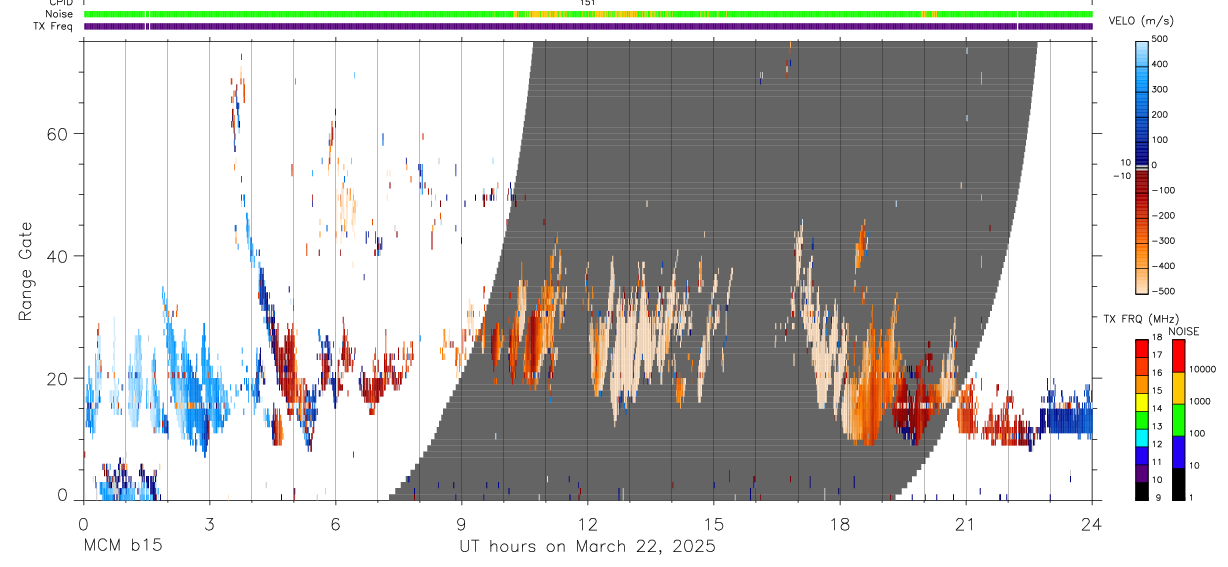Click the NOISE color scale bar
Viewport: 1228px width, 567px height.
coord(1178,419)
